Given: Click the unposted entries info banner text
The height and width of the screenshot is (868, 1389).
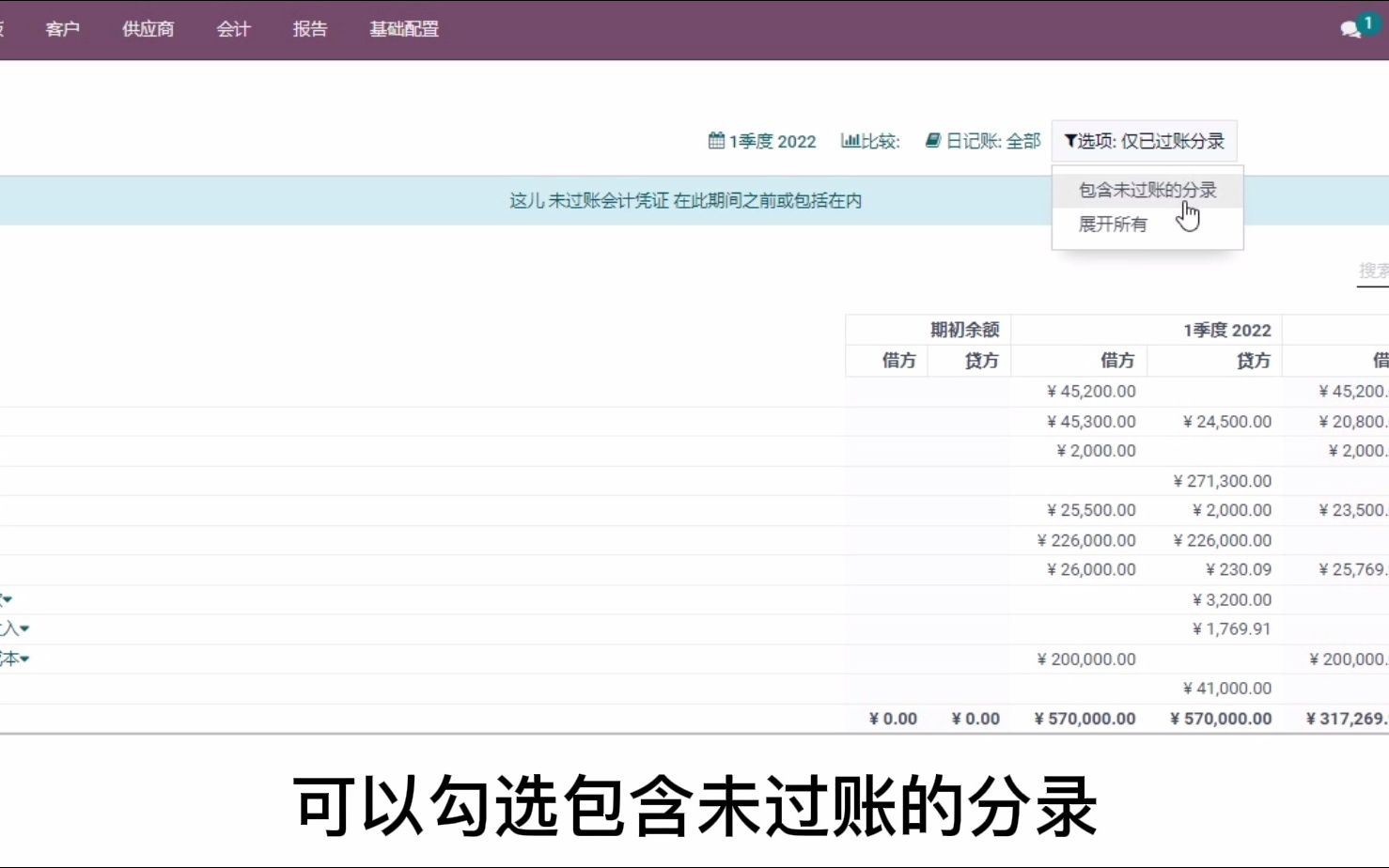Looking at the screenshot, I should tap(685, 200).
